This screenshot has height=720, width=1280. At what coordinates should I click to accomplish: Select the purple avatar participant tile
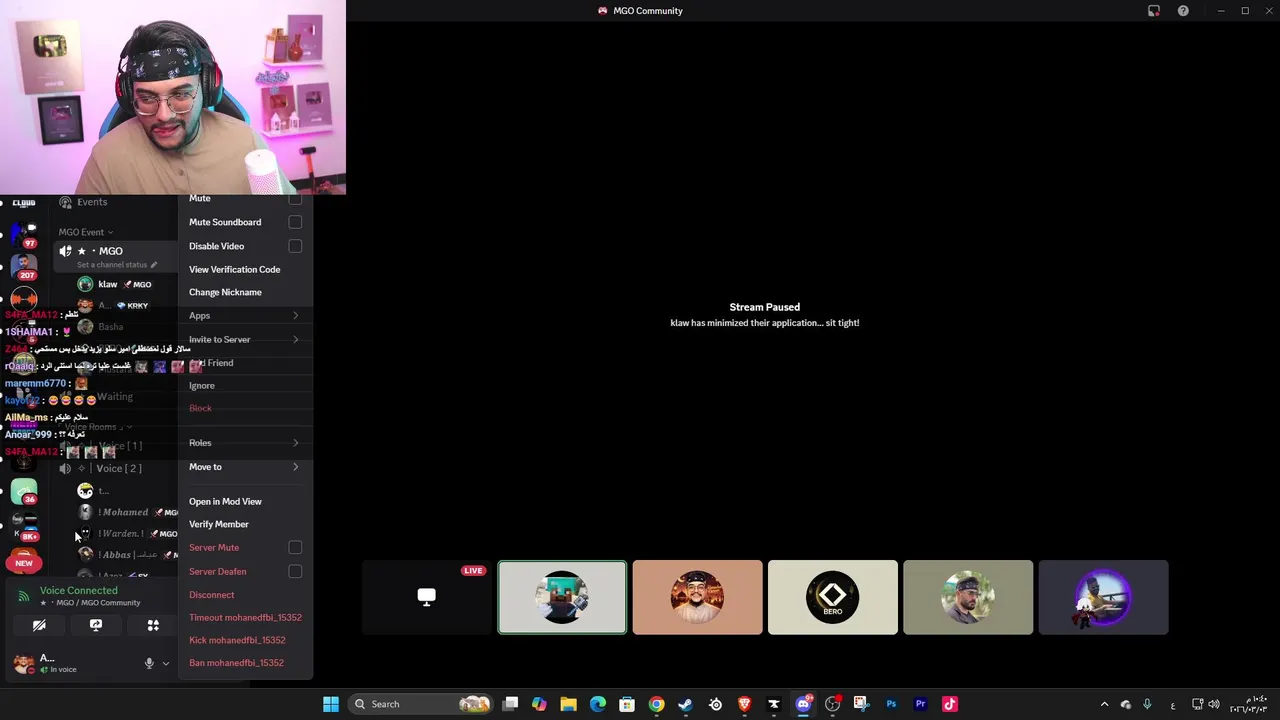[1103, 597]
